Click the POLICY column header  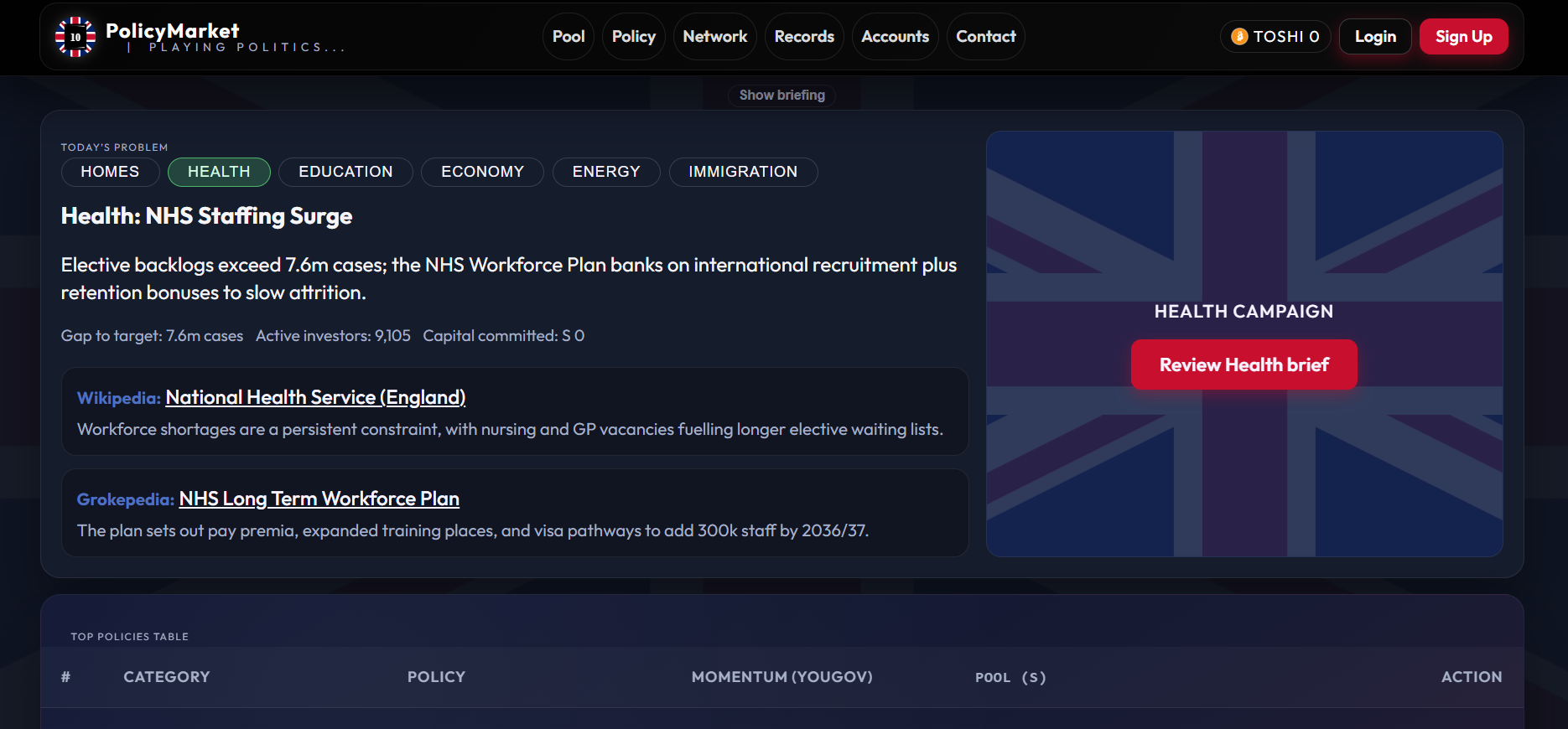point(436,677)
